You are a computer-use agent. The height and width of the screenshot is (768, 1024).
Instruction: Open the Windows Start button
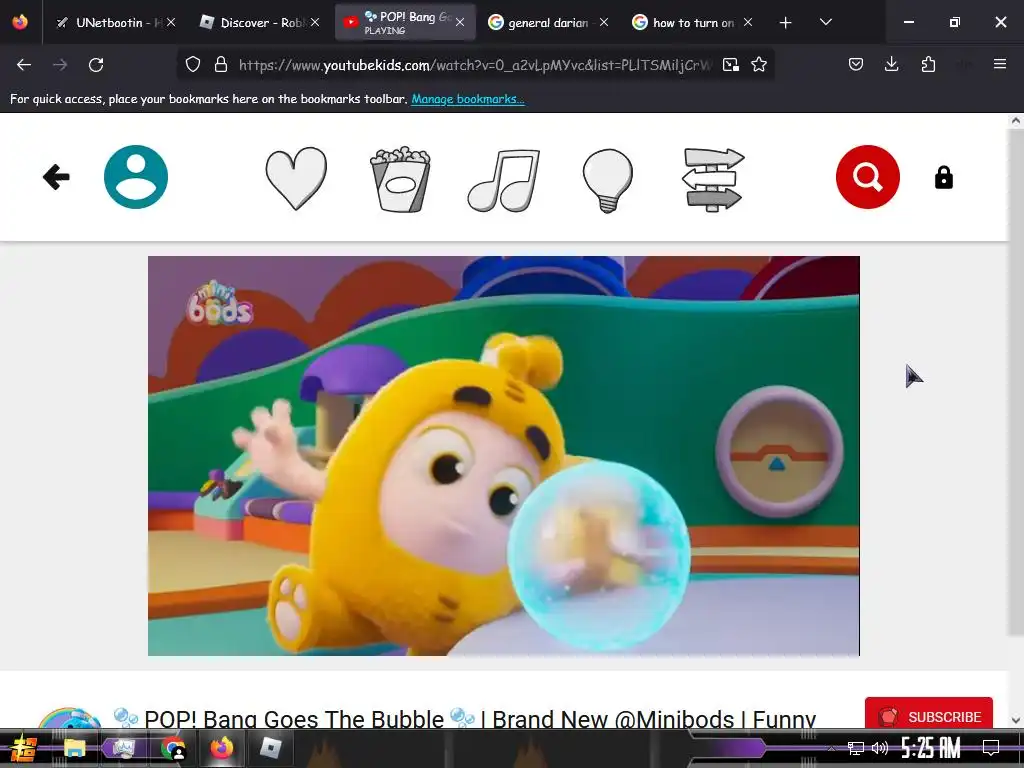[x=23, y=748]
